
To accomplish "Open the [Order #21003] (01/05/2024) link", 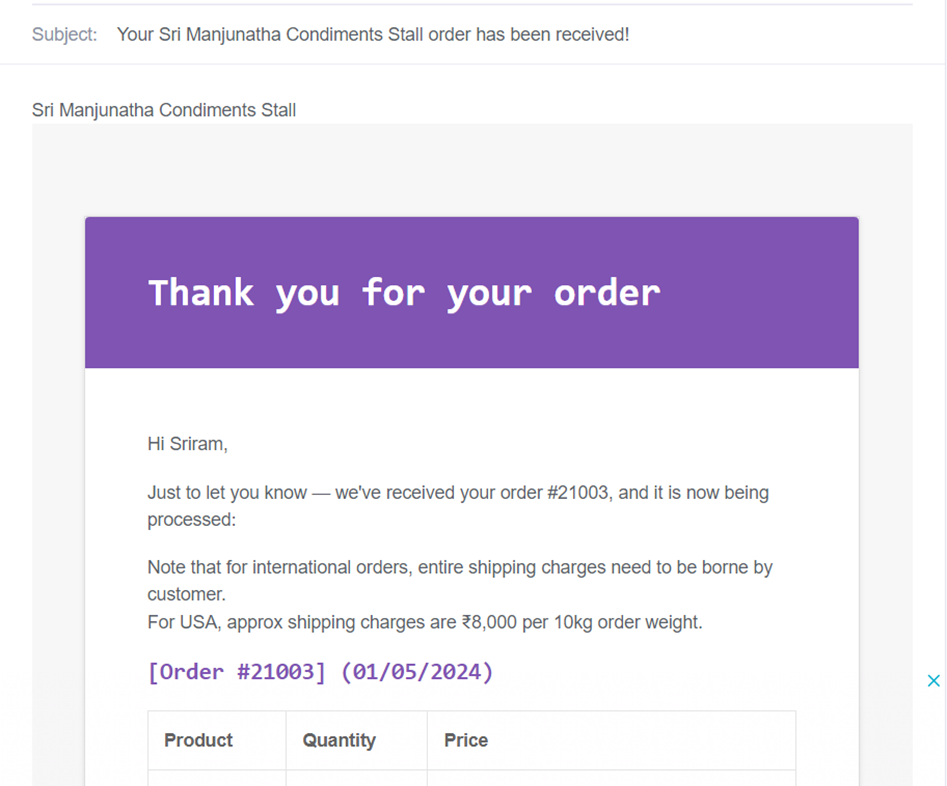I will tap(320, 672).
